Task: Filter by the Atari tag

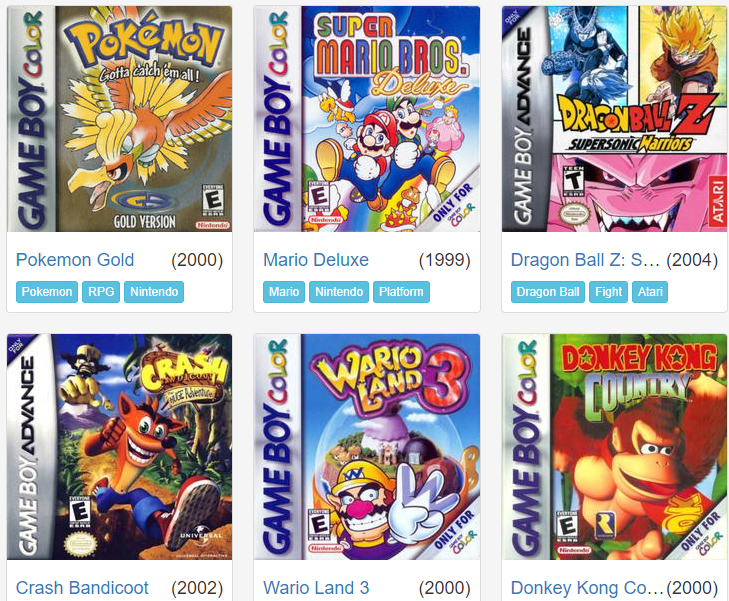Action: point(650,292)
